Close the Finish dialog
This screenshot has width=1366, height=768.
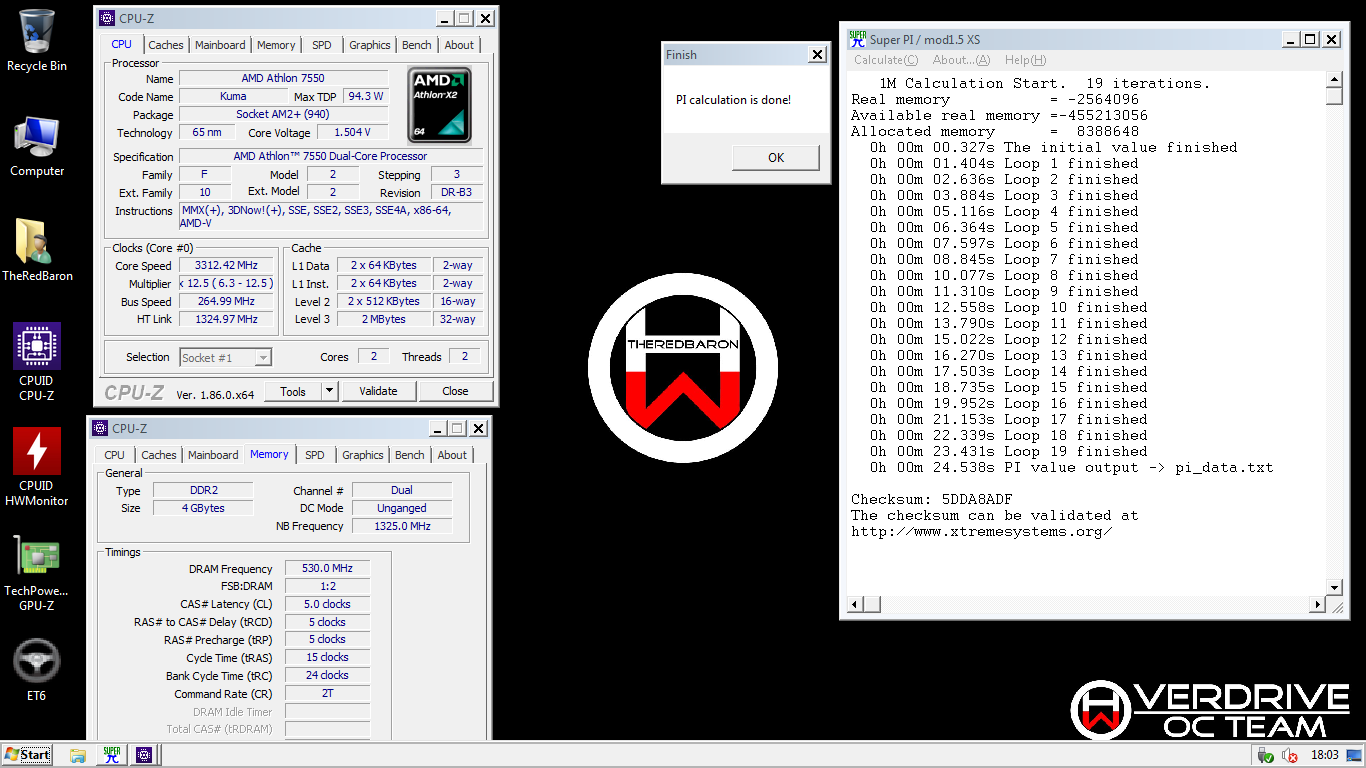pyautogui.click(x=817, y=55)
